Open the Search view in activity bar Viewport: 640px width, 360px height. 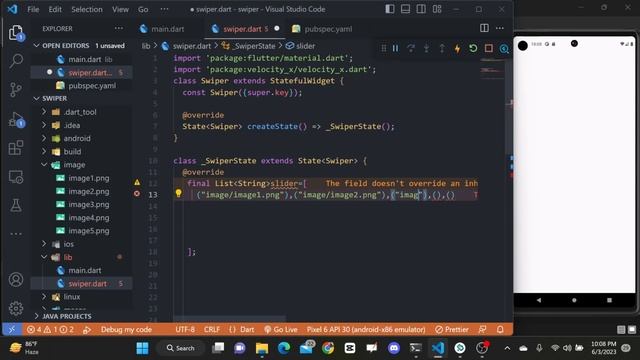pyautogui.click(x=16, y=61)
